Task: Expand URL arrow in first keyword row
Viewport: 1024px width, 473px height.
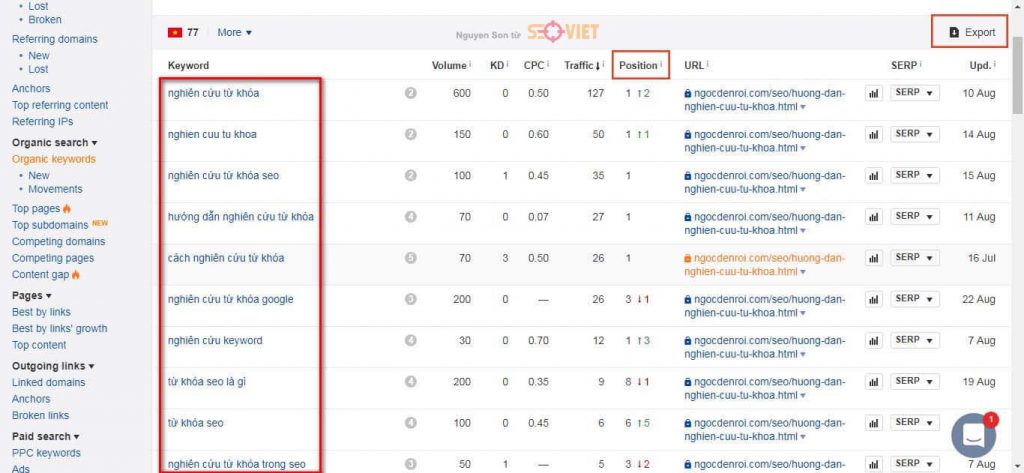Action: coord(803,107)
